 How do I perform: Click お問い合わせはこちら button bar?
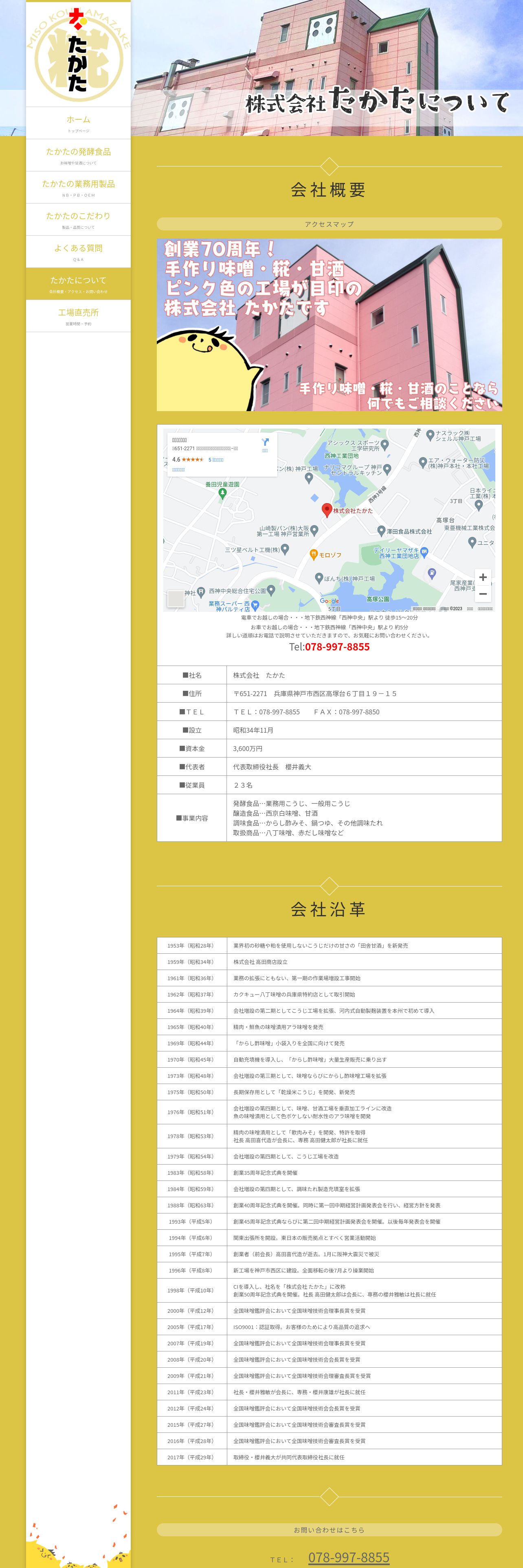click(330, 1530)
